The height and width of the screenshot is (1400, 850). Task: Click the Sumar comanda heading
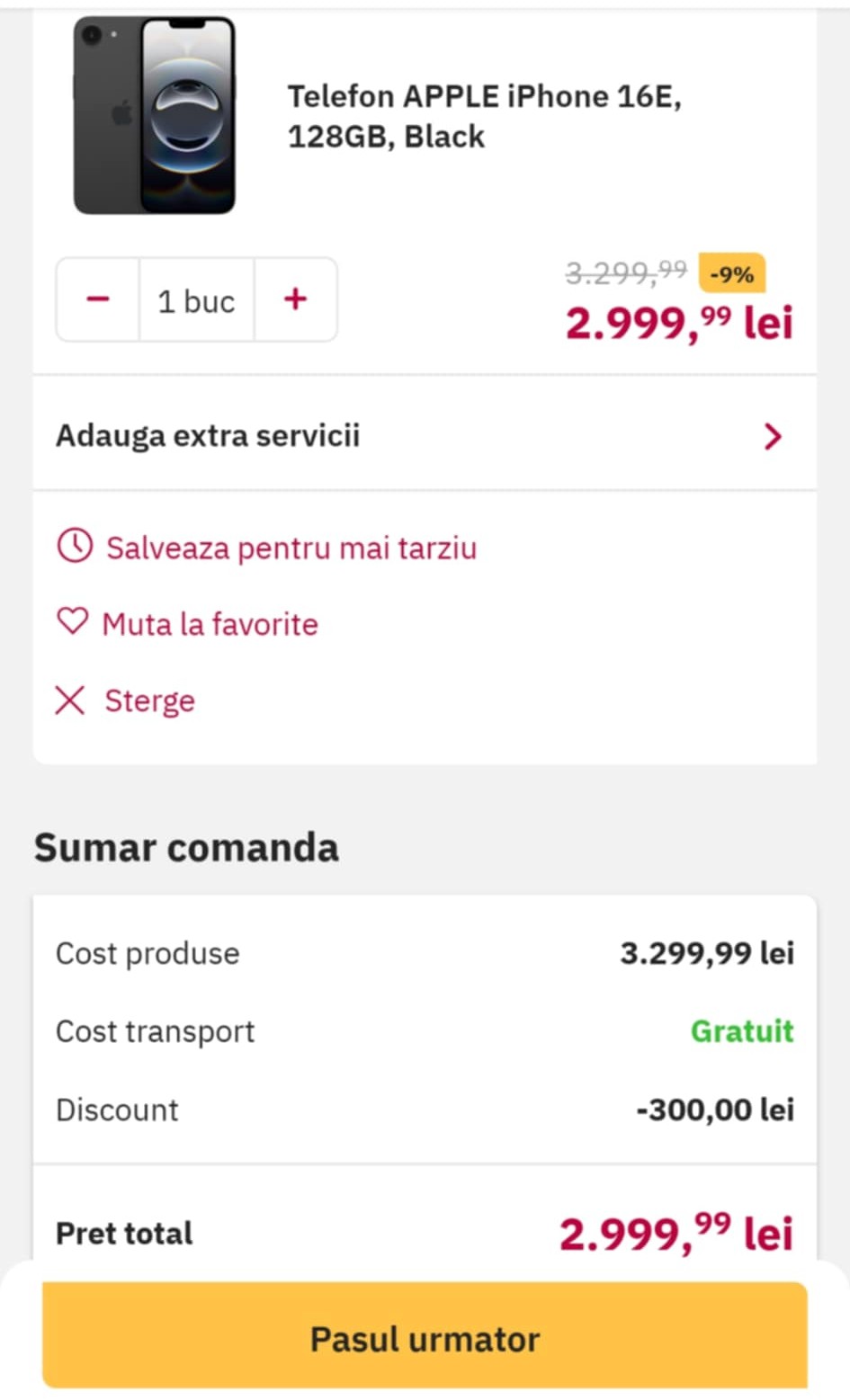click(186, 848)
